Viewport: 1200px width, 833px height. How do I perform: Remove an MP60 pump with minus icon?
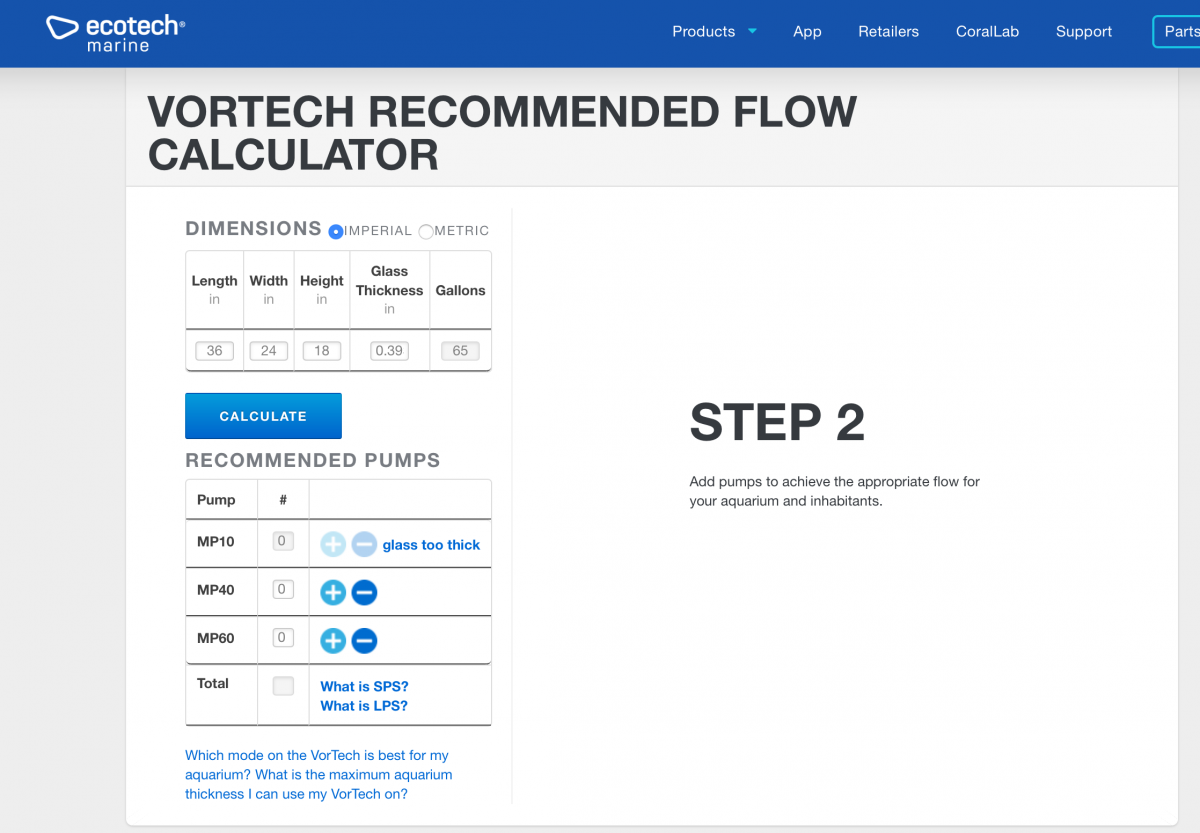point(364,641)
